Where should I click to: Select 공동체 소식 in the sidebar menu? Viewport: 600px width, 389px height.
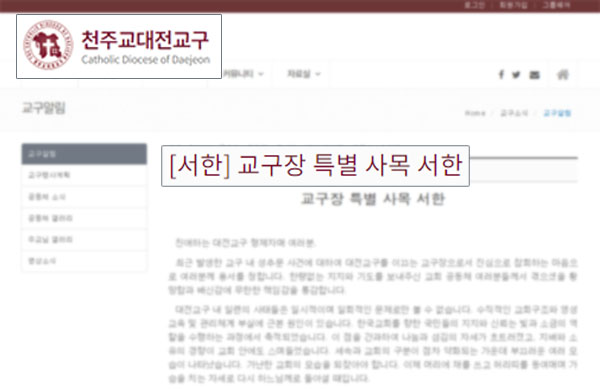pyautogui.click(x=84, y=197)
